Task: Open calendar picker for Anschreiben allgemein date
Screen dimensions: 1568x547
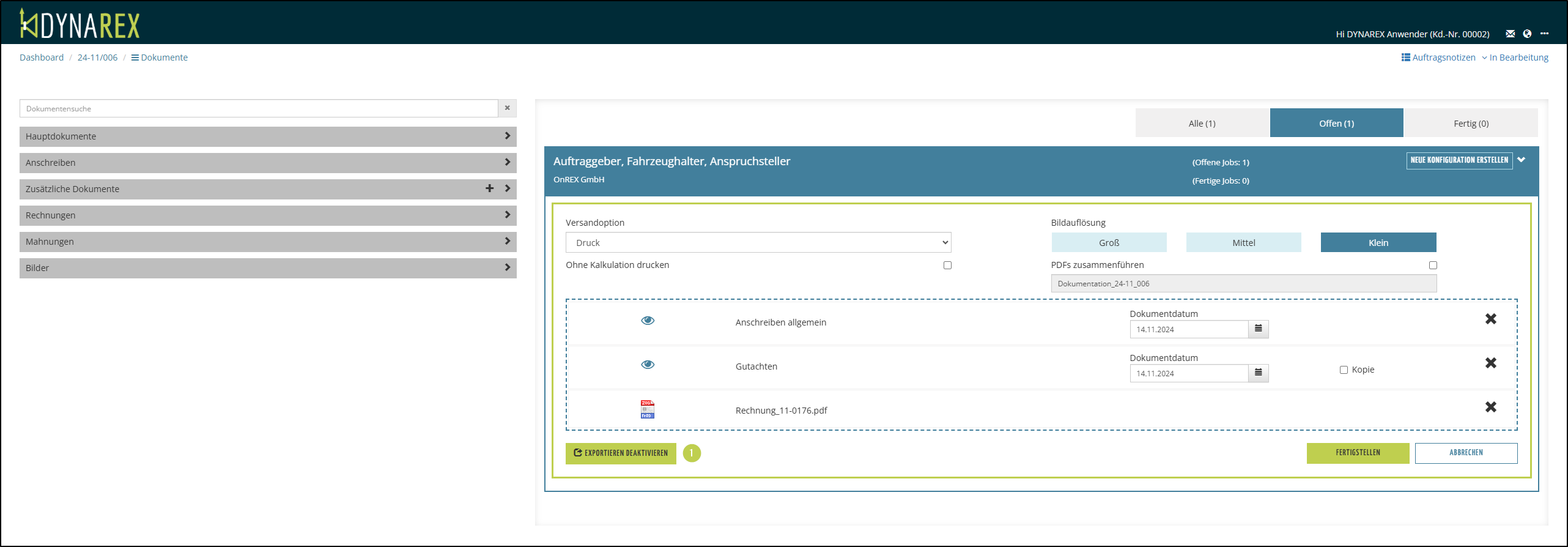Action: tap(1258, 329)
